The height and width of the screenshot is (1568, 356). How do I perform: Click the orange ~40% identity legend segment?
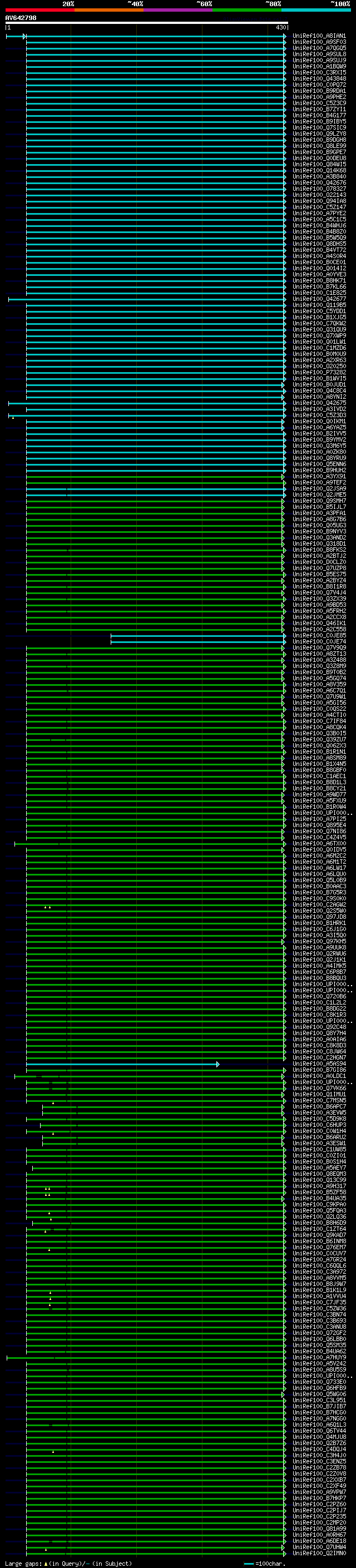tap(109, 10)
